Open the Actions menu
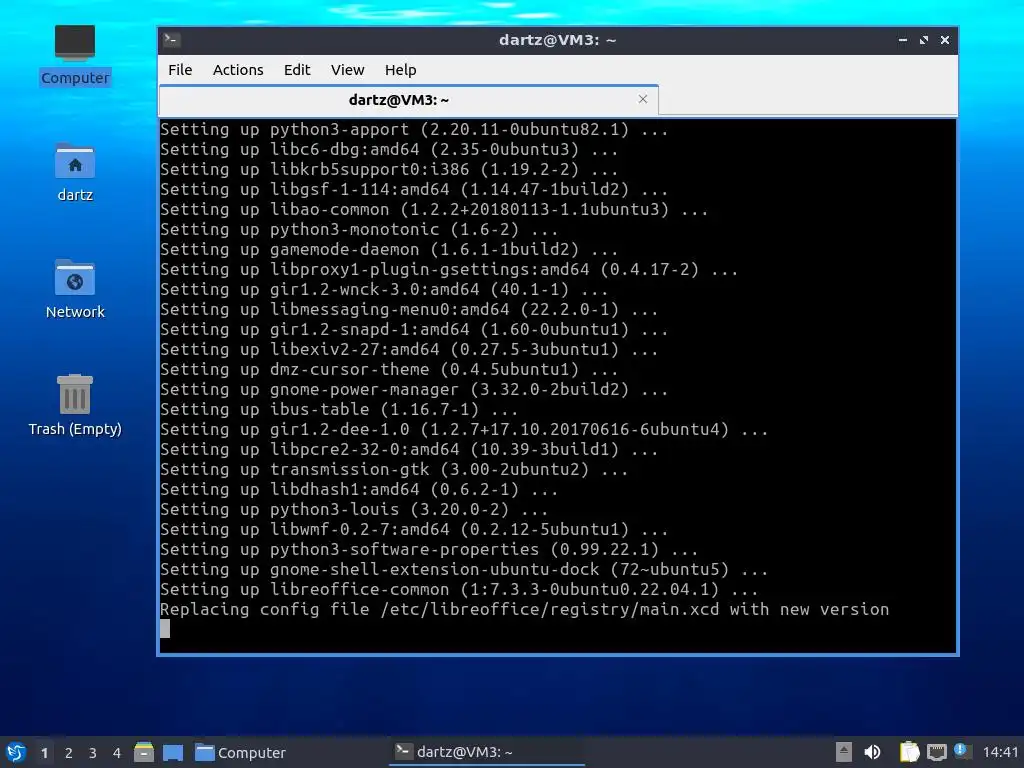 pos(238,70)
